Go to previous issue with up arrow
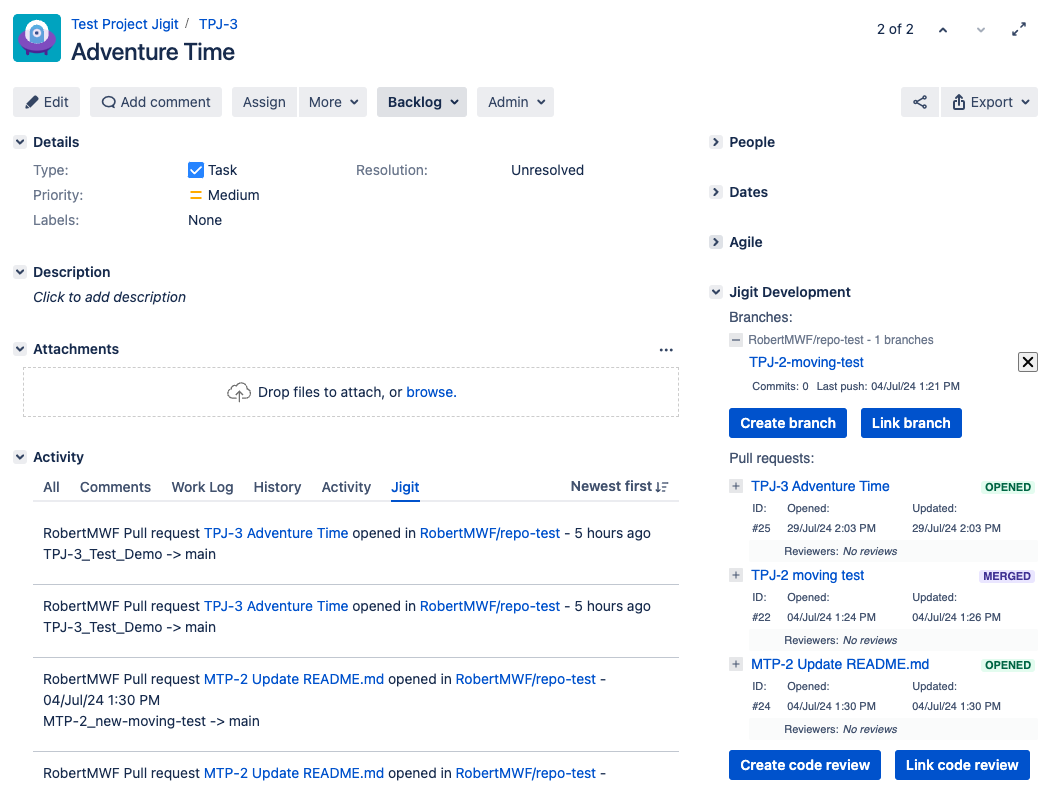 (942, 30)
